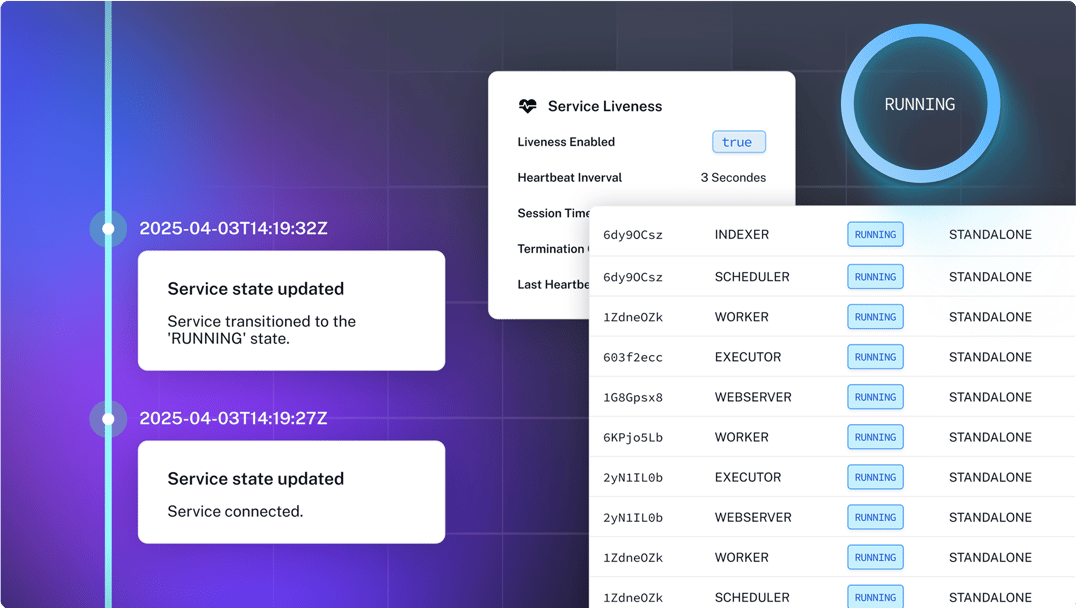Select the WEBSERVER label in the 2yN1IL0b row
1076x608 pixels.
click(752, 517)
